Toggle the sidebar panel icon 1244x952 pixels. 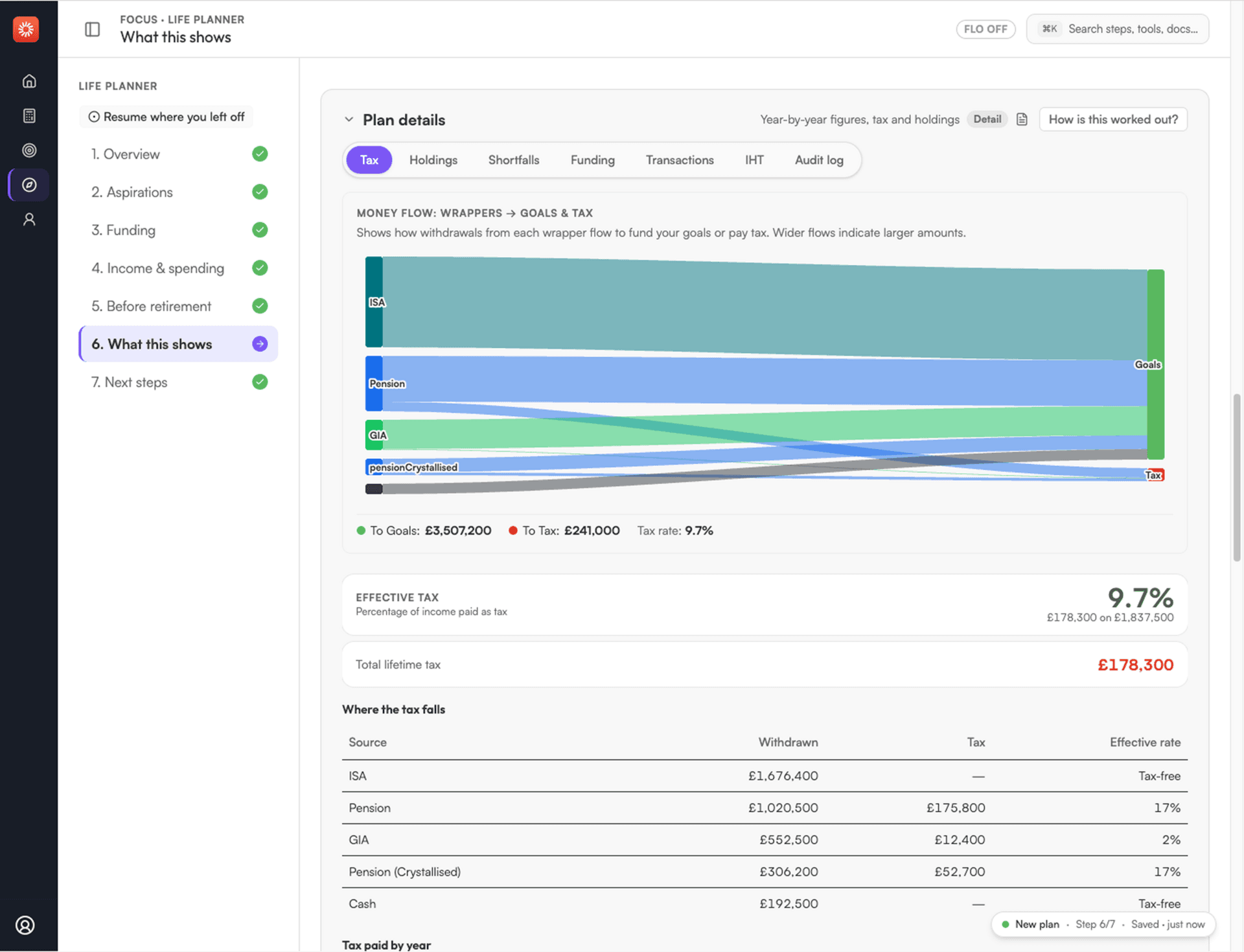click(x=93, y=29)
